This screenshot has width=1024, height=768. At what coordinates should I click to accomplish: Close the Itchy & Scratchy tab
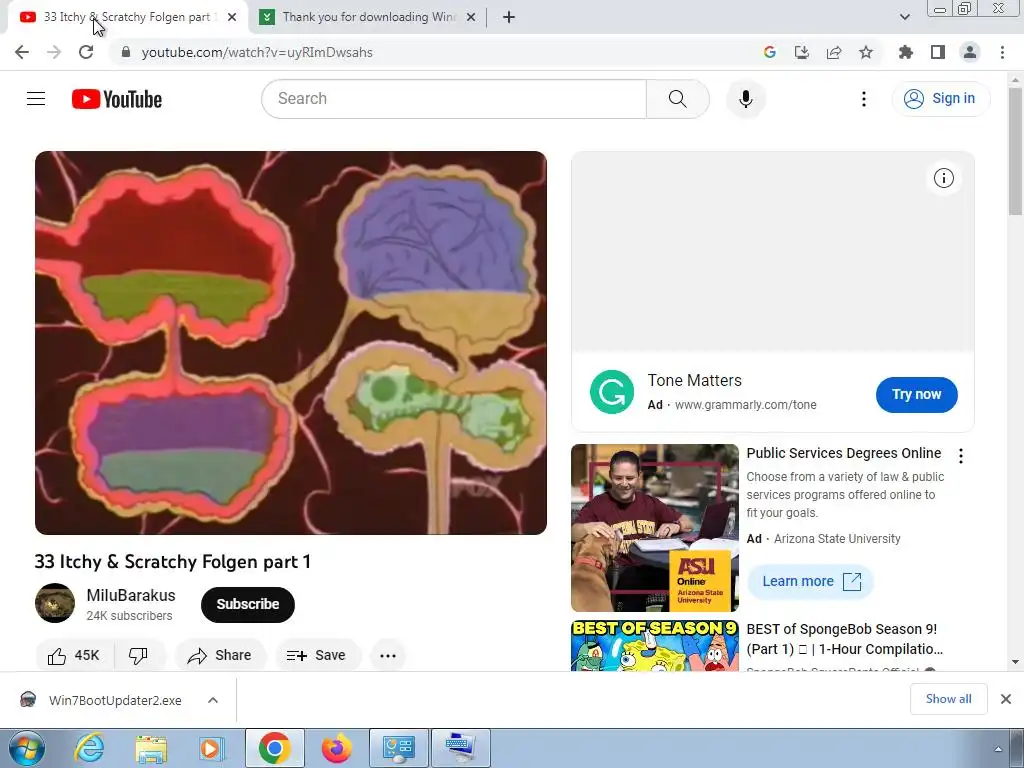(x=232, y=17)
